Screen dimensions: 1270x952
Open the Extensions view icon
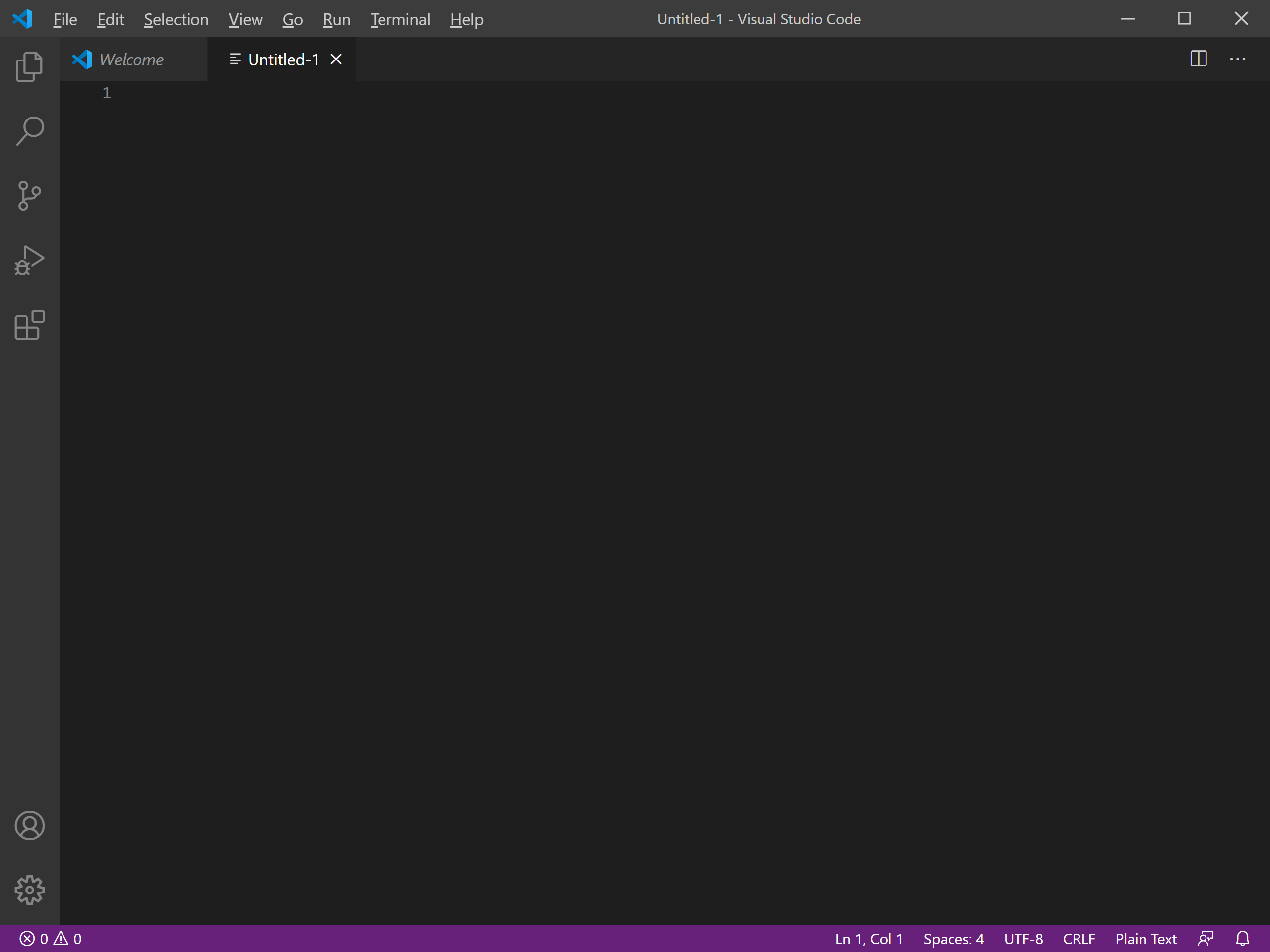(29, 325)
